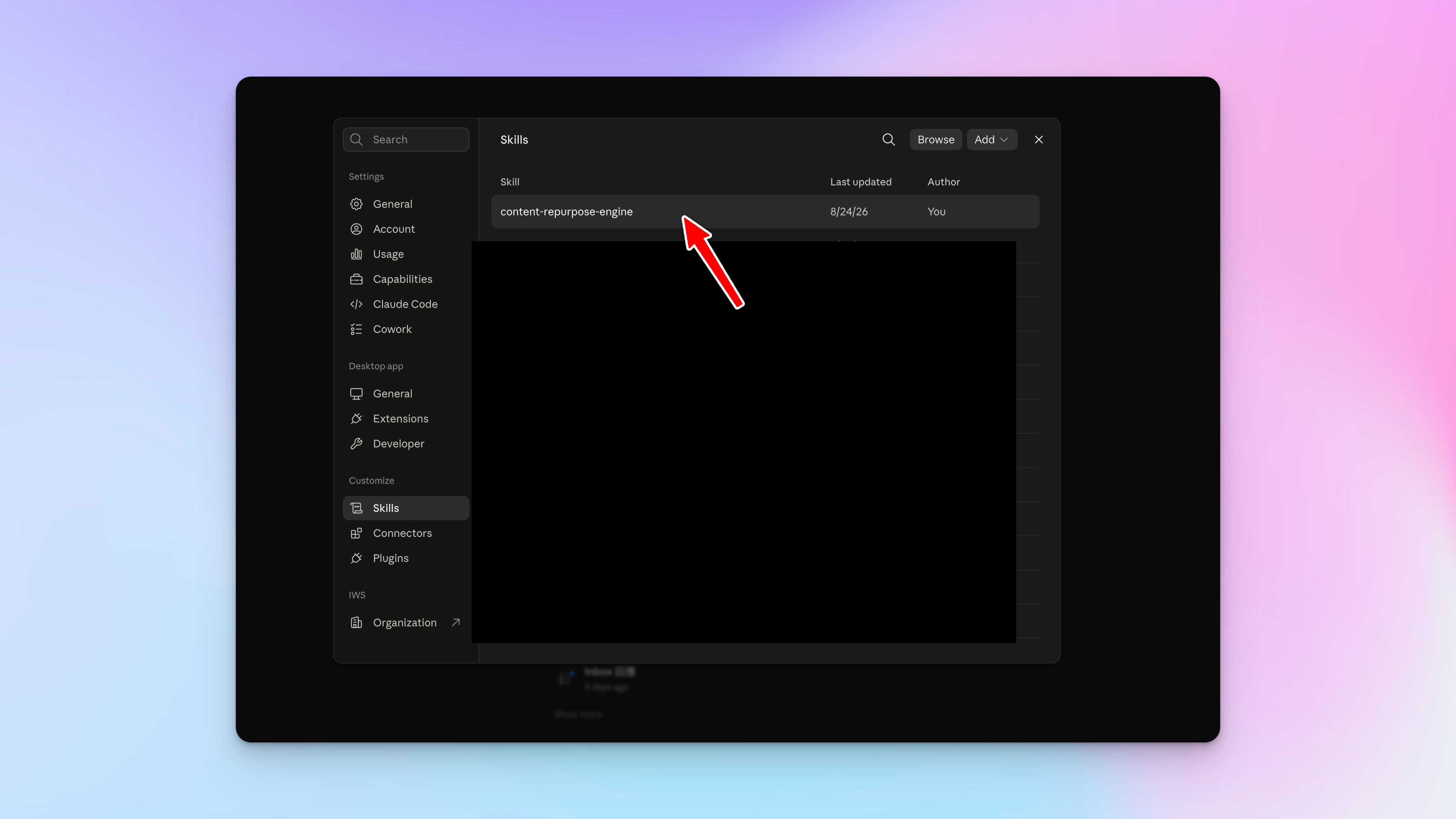The height and width of the screenshot is (819, 1456).
Task: Click the Cowork checklist icon
Action: pos(356,329)
